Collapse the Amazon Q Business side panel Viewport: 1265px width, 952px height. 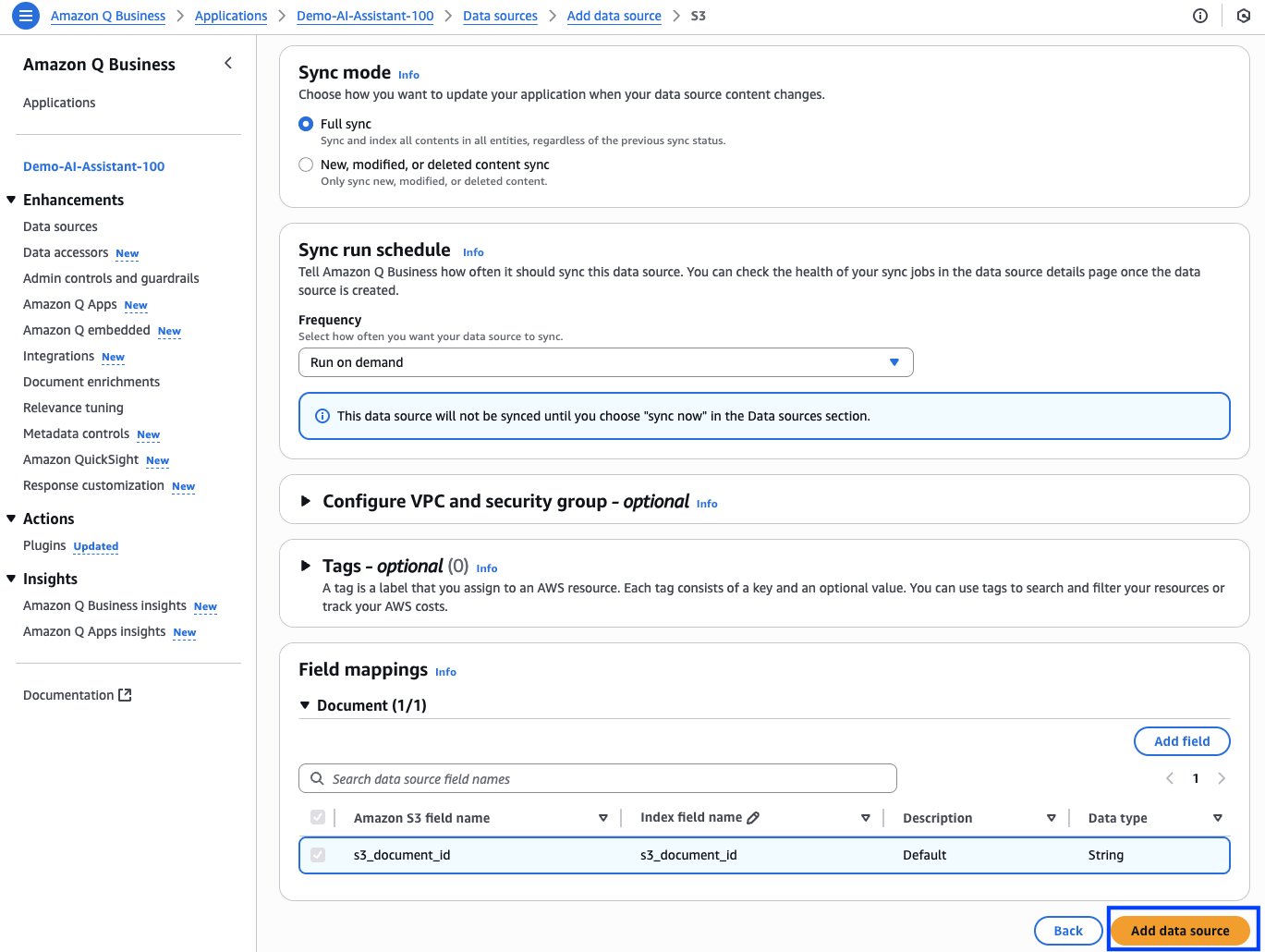click(228, 63)
